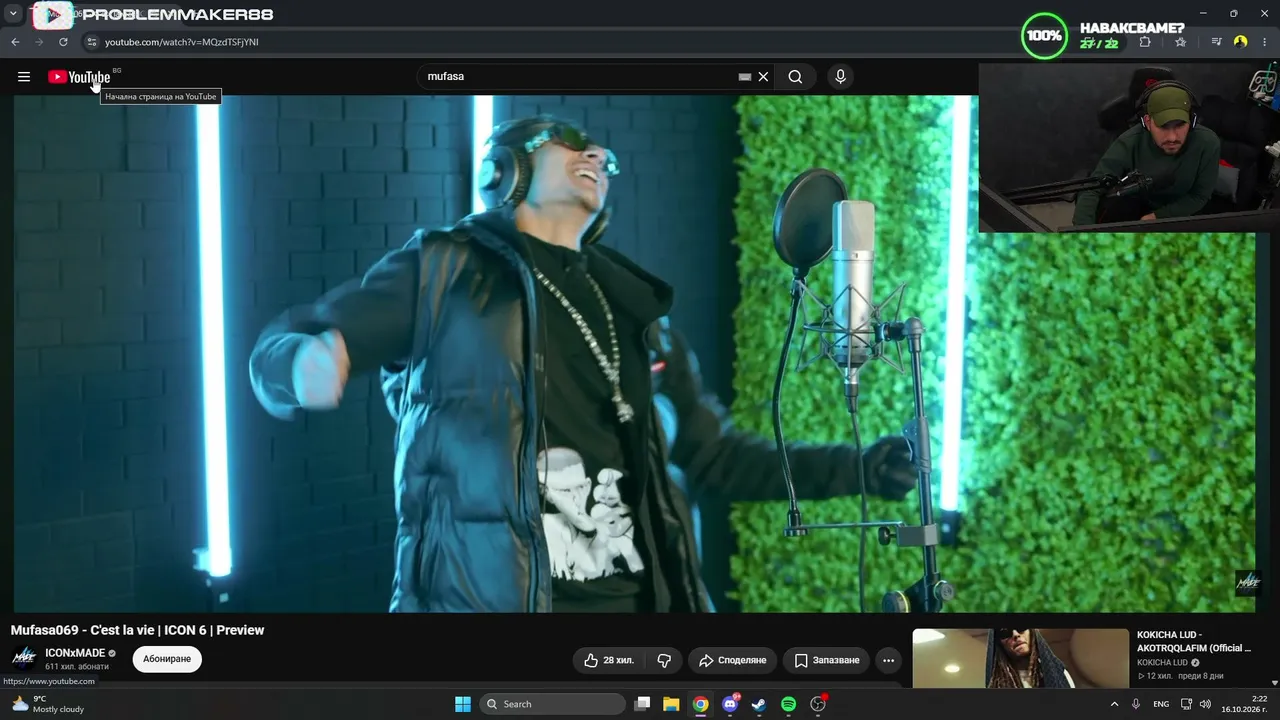The width and height of the screenshot is (1280, 720).
Task: Go to YouTube home via logo
Action: (79, 77)
